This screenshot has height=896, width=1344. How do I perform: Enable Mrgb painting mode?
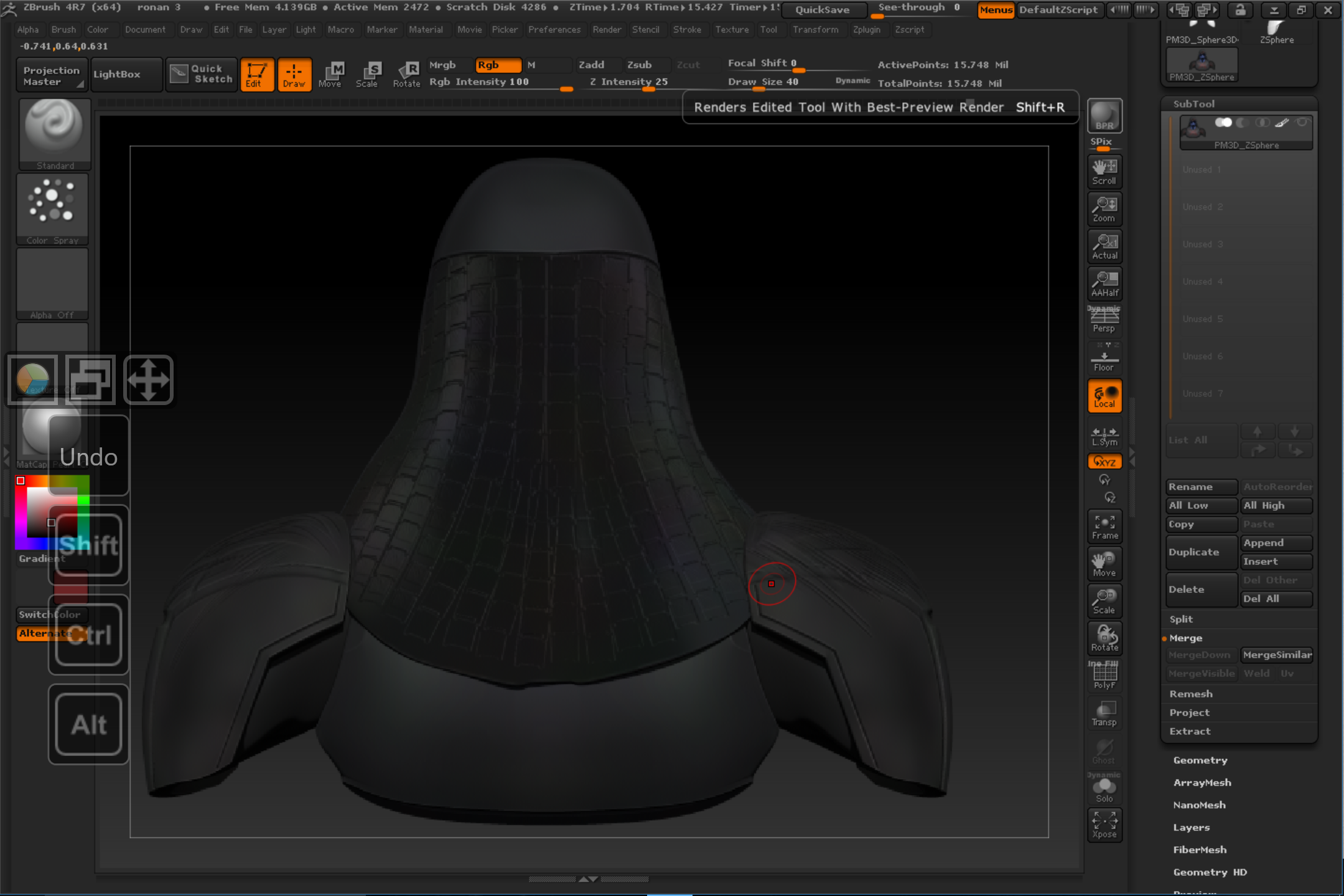coord(449,65)
